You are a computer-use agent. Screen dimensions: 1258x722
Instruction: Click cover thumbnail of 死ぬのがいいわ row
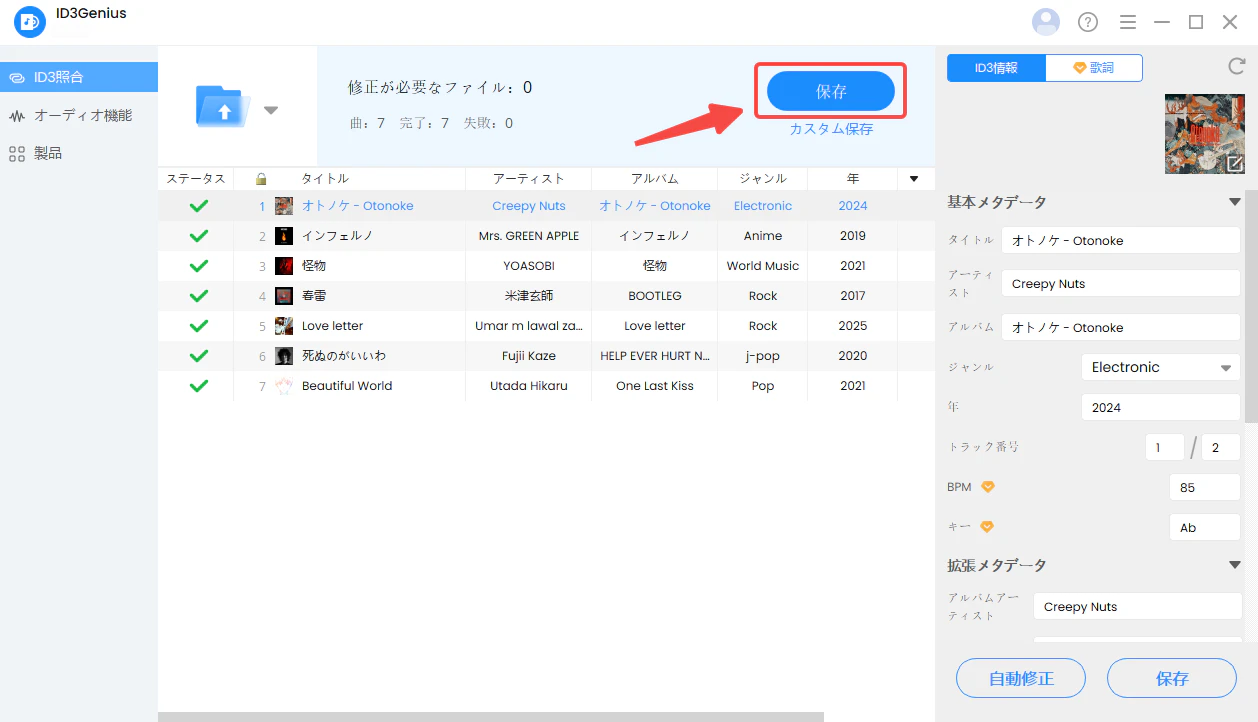coord(284,356)
